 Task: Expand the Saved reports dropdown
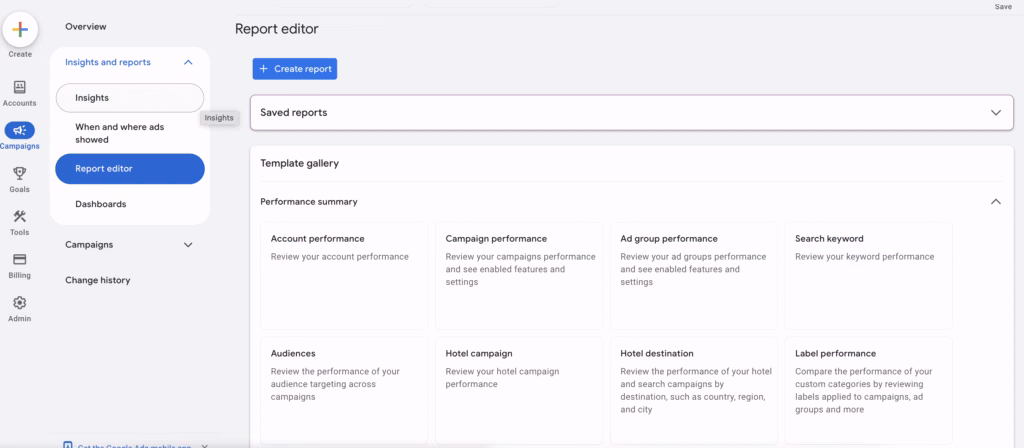(995, 113)
